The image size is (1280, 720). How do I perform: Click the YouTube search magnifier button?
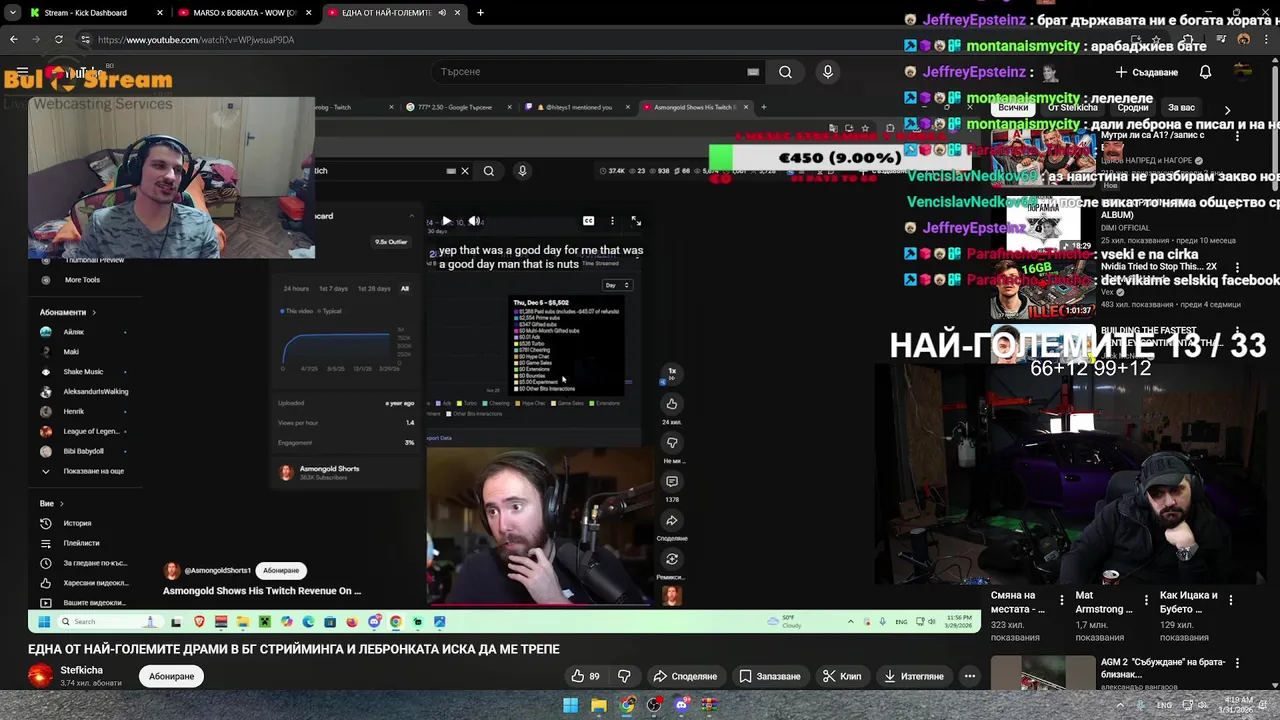coord(786,72)
